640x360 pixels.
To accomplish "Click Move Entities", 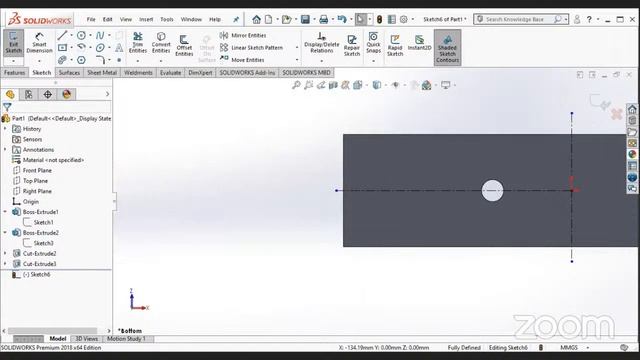I will tap(242, 60).
